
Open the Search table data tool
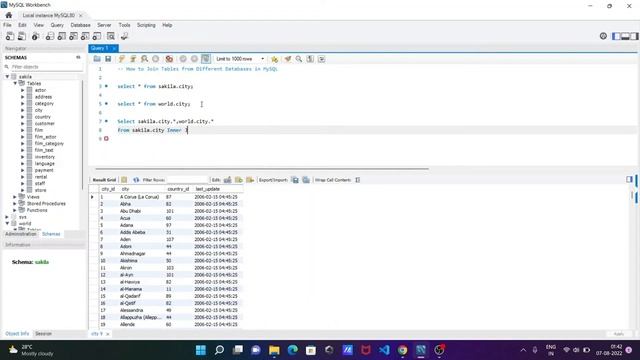[x=111, y=36]
